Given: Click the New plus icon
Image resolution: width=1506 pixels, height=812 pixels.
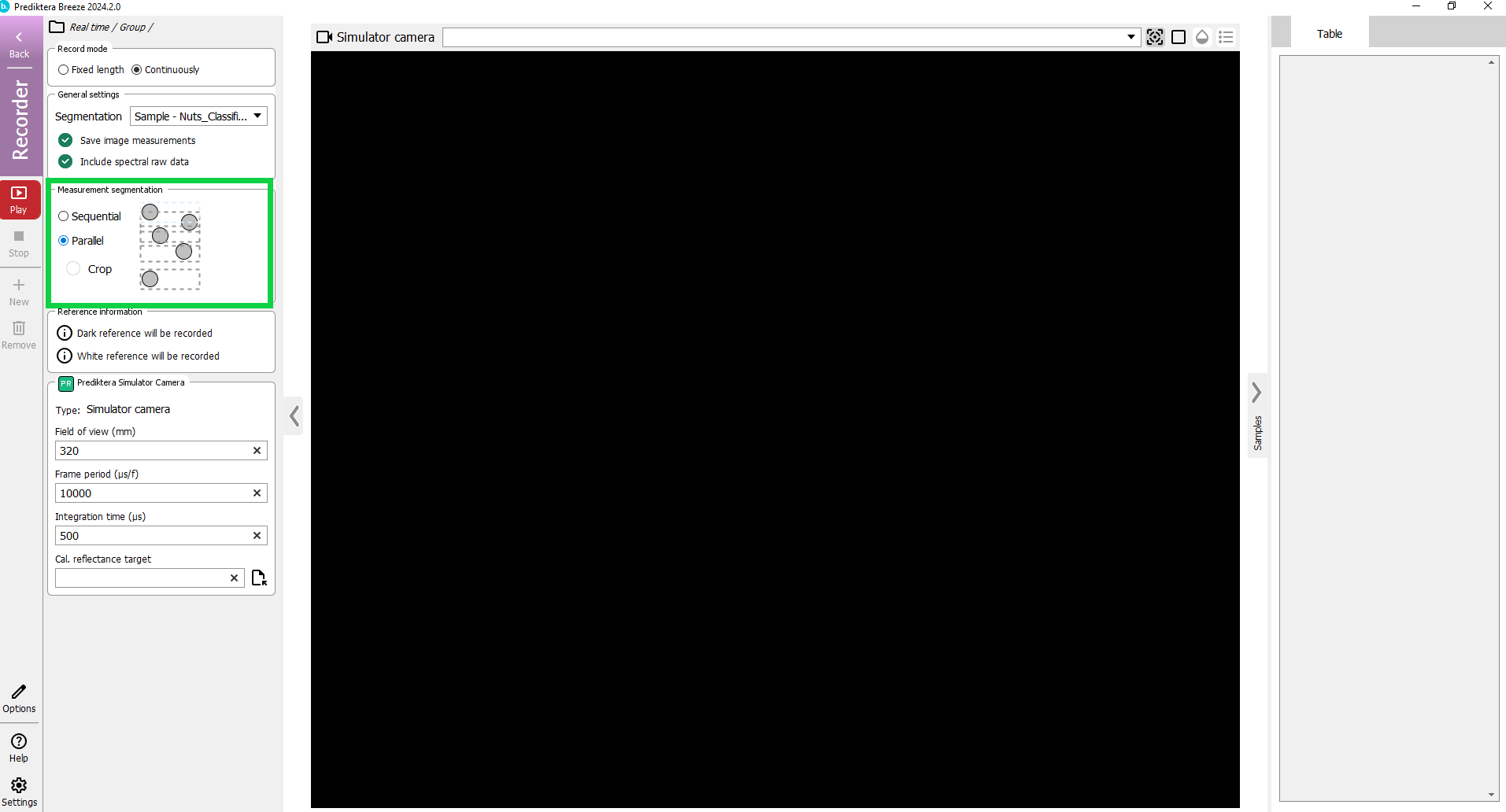Looking at the screenshot, I should point(19,286).
